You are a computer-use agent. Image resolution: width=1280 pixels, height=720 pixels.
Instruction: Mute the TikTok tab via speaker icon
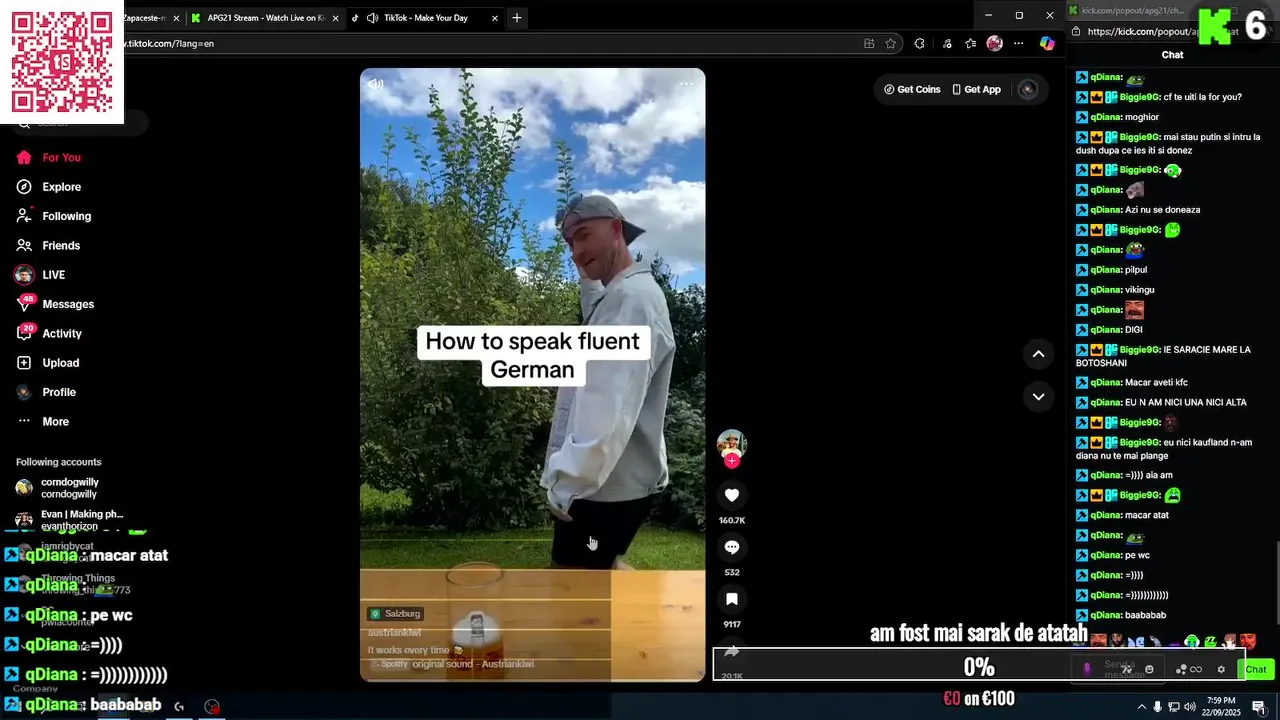(x=373, y=18)
